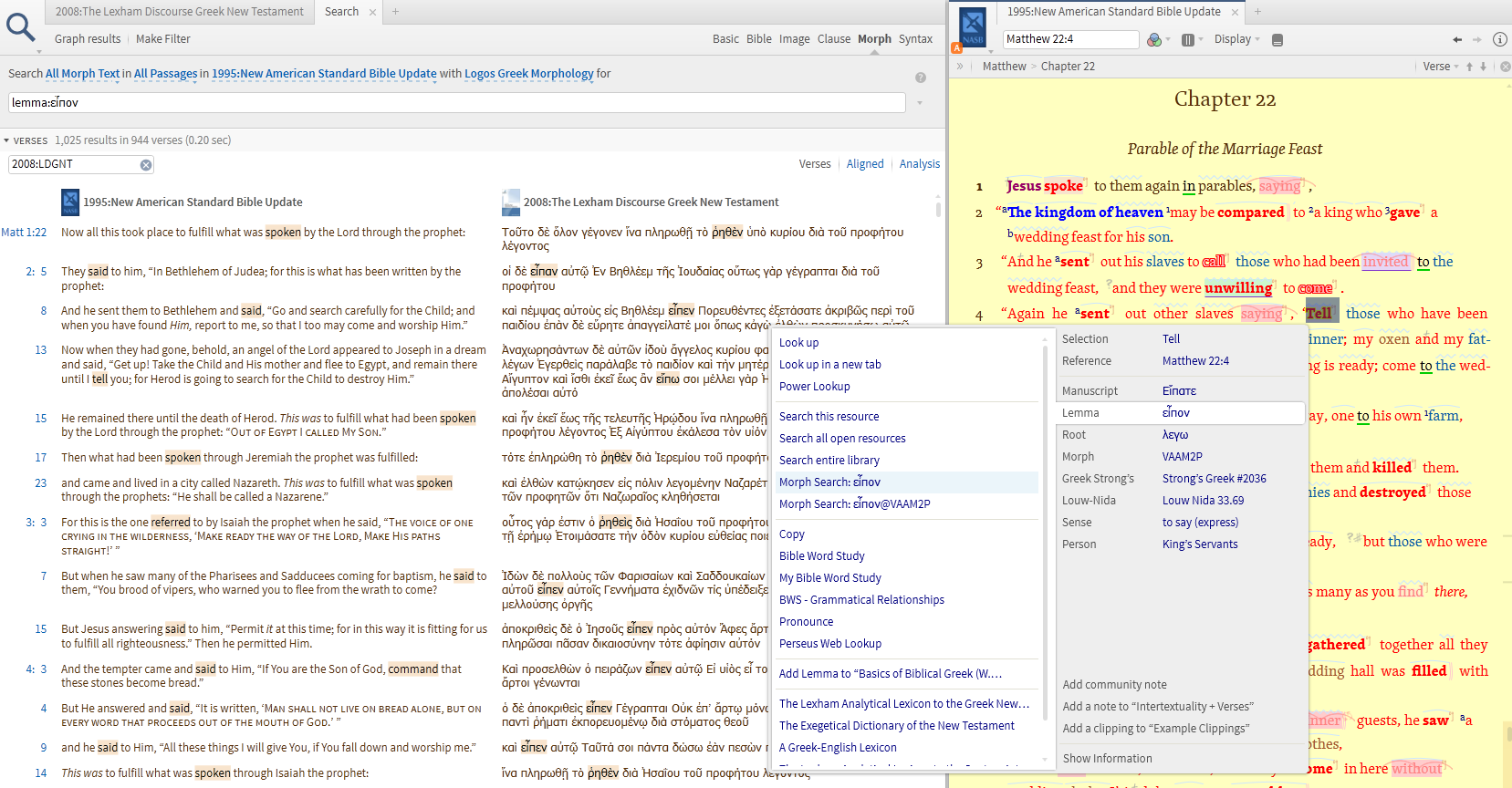Expand the locator bar double-chevron icon

pyautogui.click(x=960, y=66)
